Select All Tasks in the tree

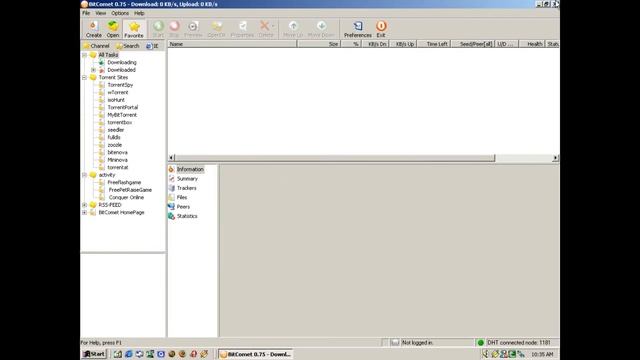click(108, 55)
